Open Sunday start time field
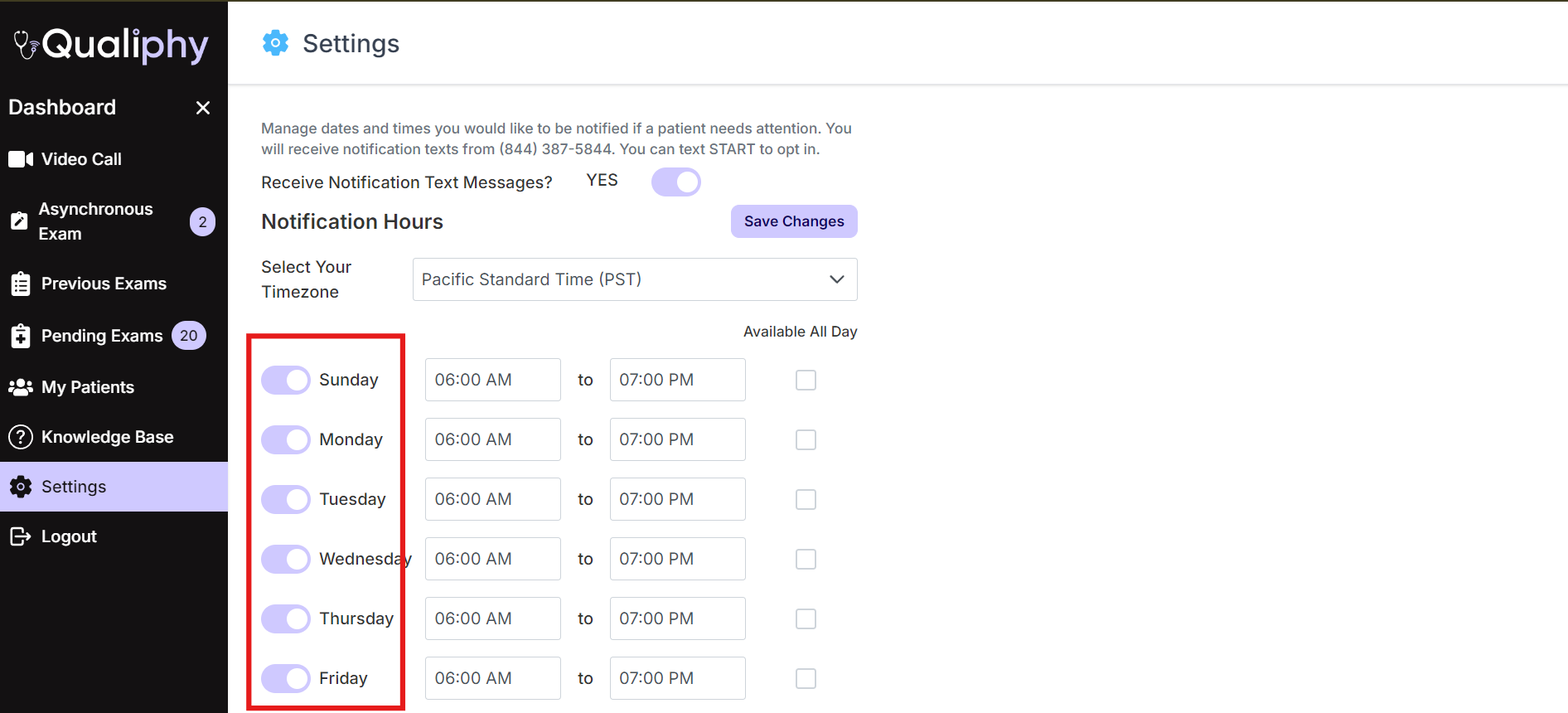This screenshot has height=713, width=1568. click(492, 380)
